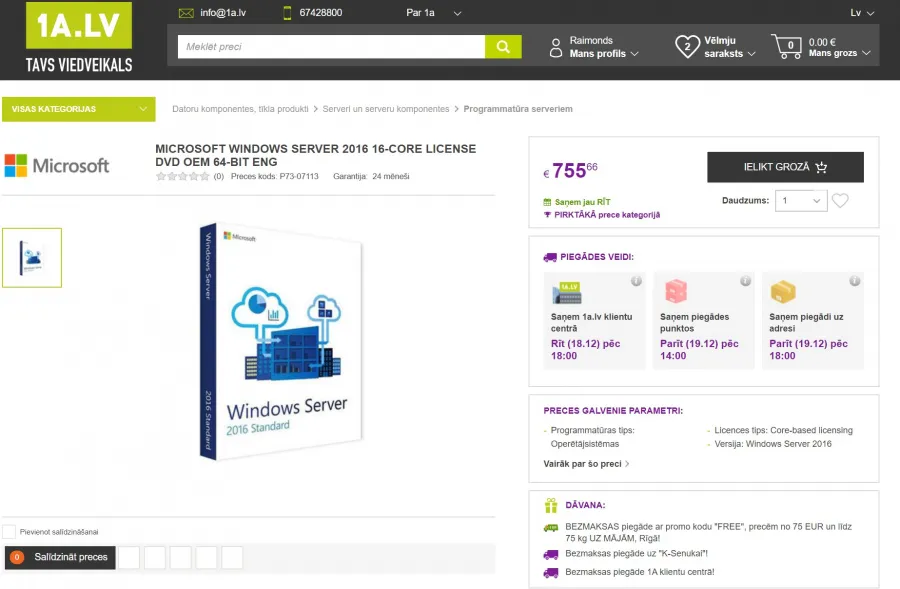Viewport: 900px width, 589px height.
Task: Select the product thumbnail image
Action: point(32,258)
